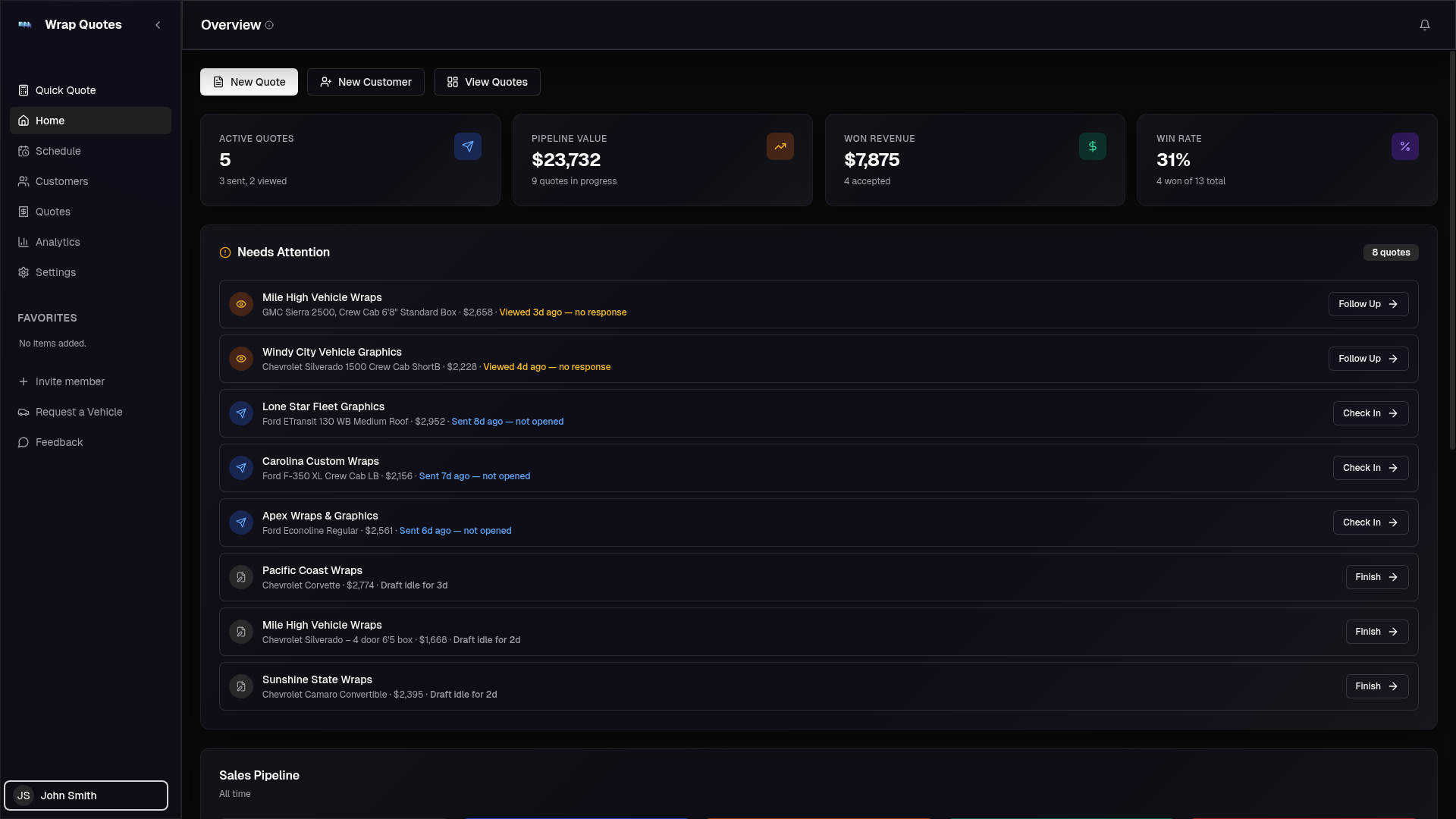1456x819 pixels.
Task: Click the draft icon beside Pacific Coast Wraps
Action: (241, 577)
